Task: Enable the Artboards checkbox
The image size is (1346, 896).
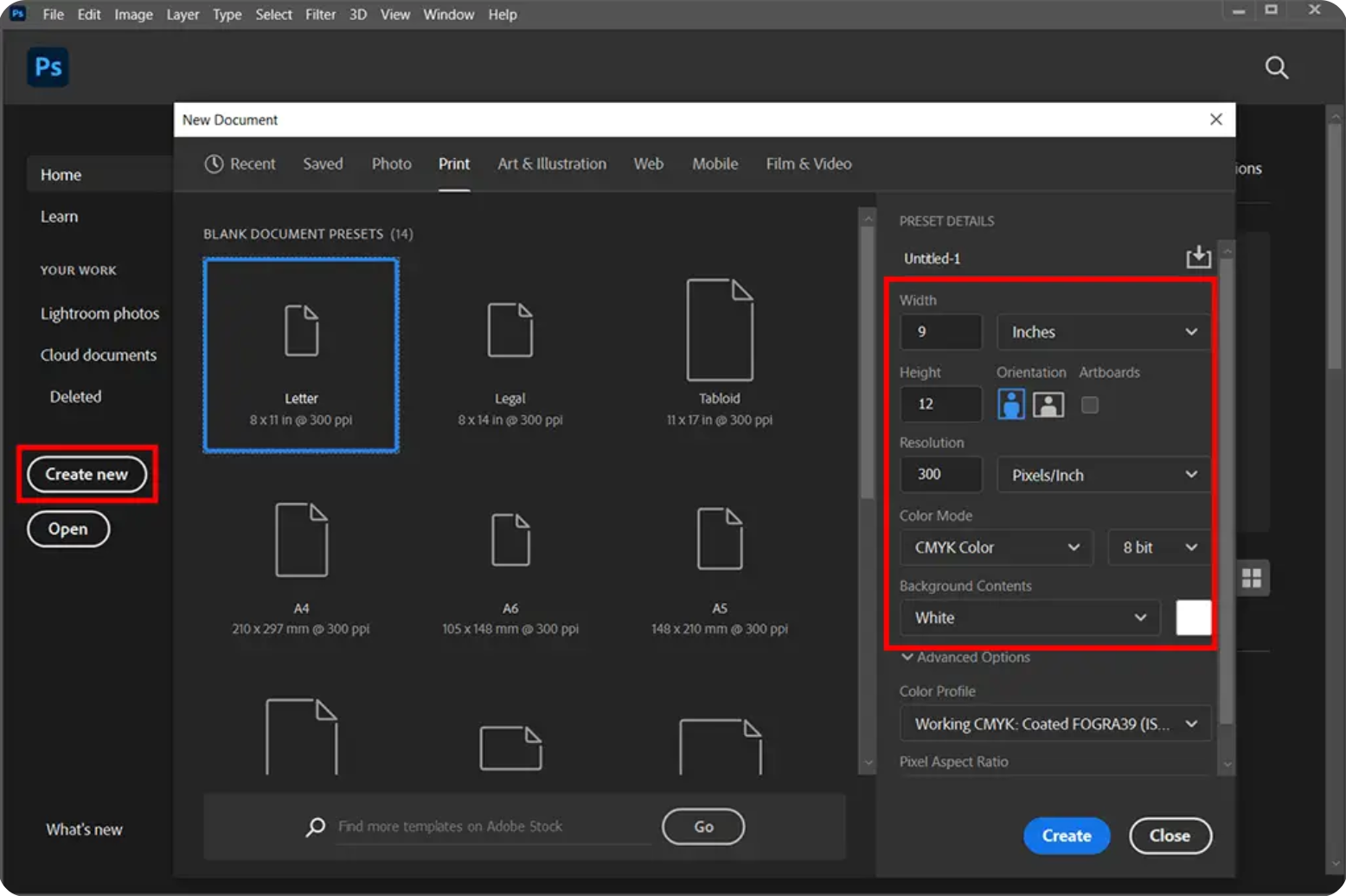Action: pyautogui.click(x=1089, y=404)
